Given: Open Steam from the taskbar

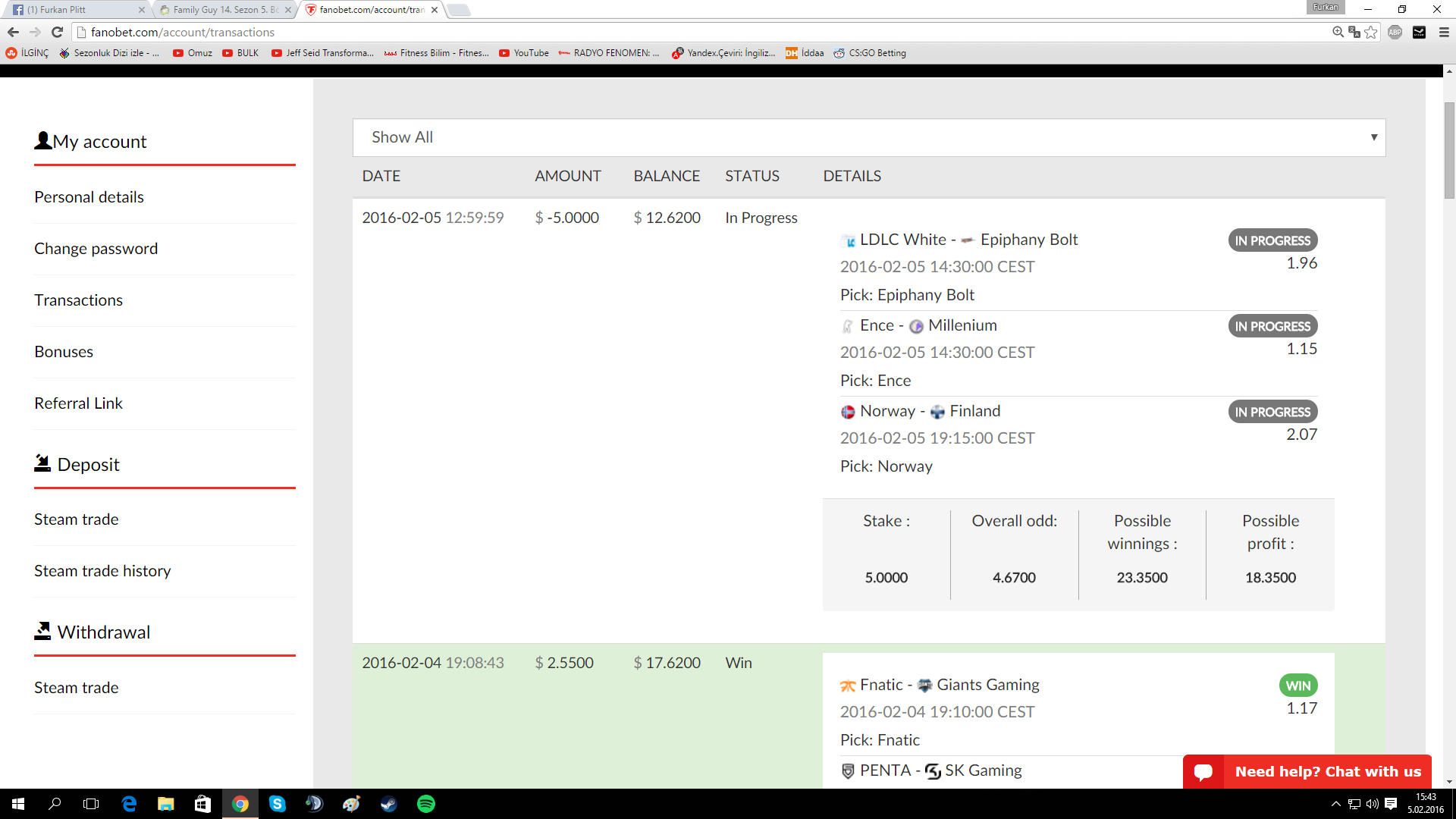Looking at the screenshot, I should [389, 804].
